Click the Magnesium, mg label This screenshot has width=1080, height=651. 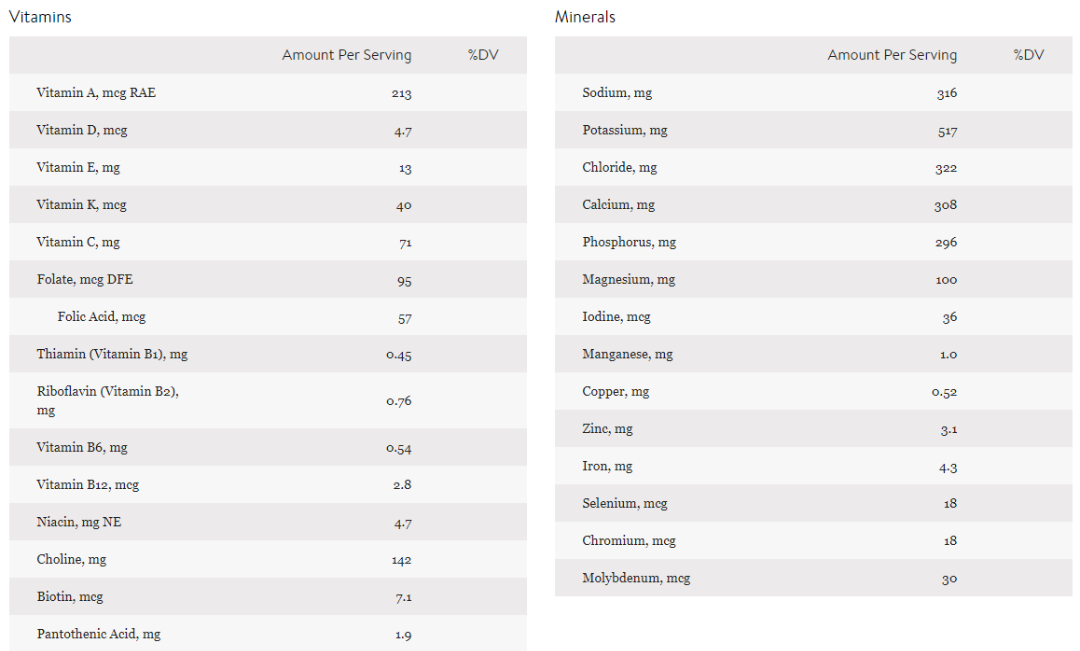(x=628, y=280)
